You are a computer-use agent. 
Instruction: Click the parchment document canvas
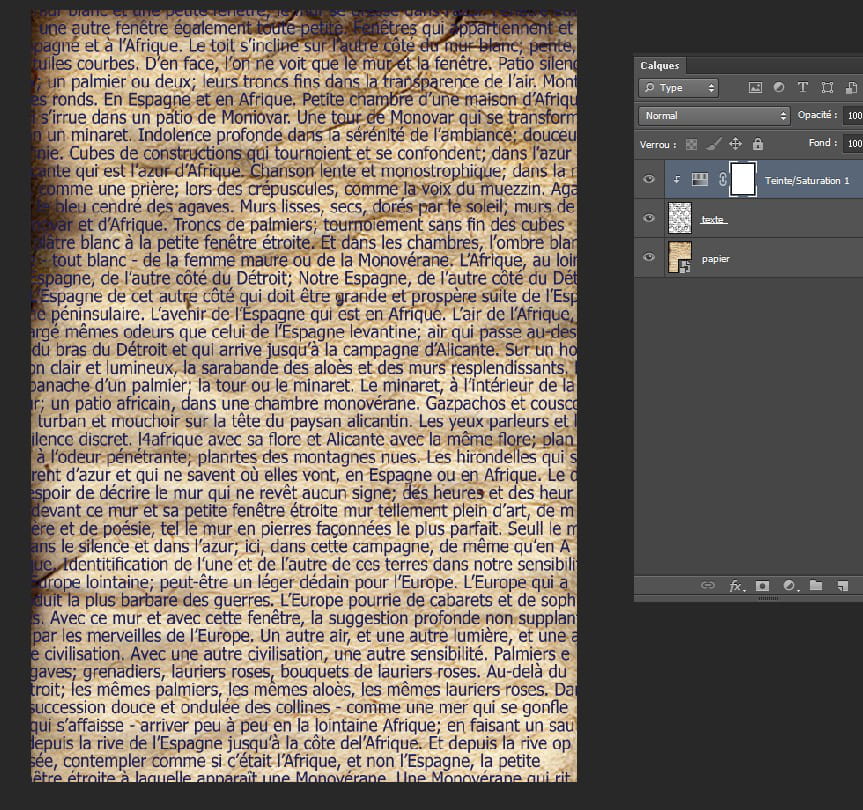point(304,396)
